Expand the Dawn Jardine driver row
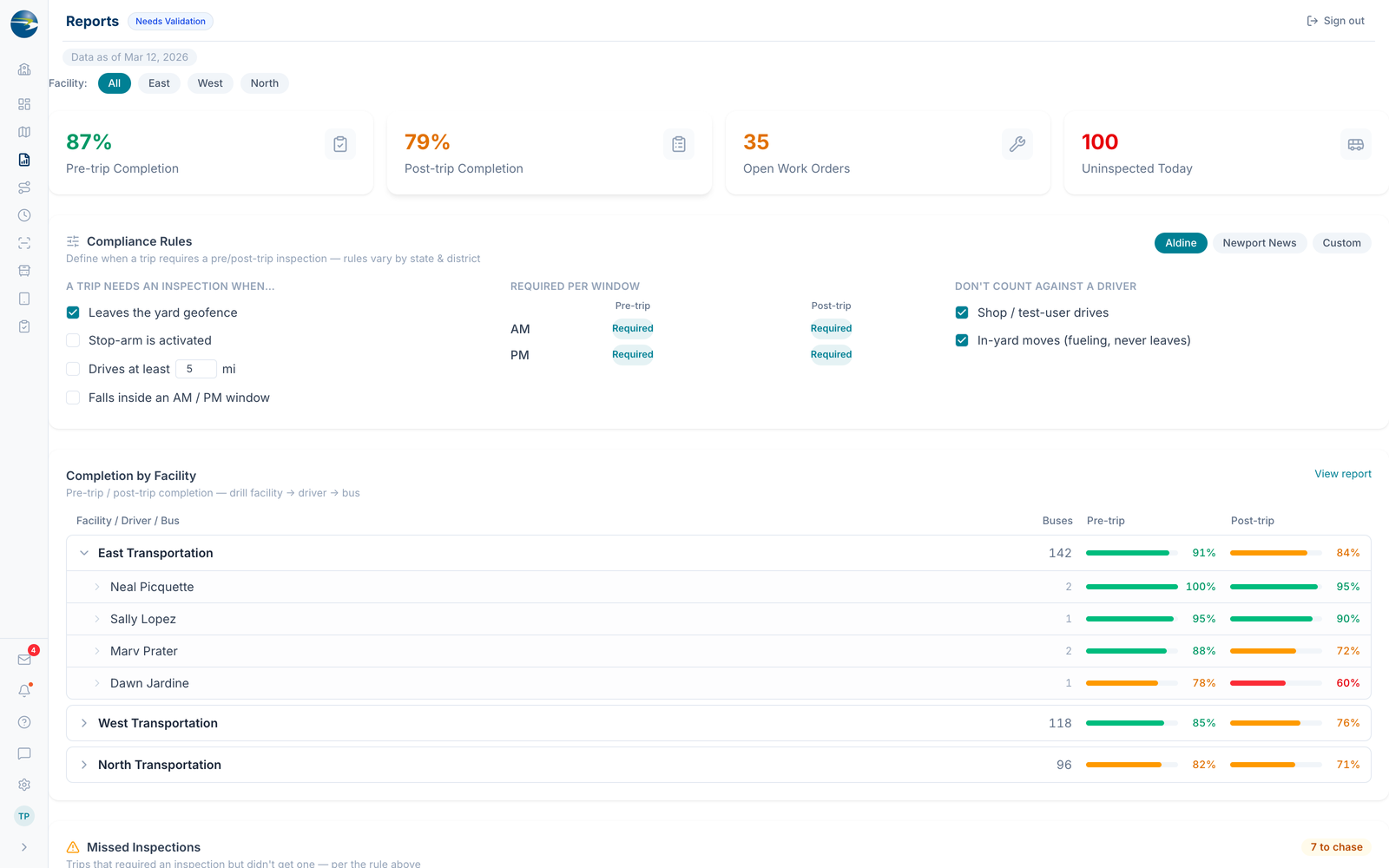Viewport: 1389px width, 868px height. (x=719, y=683)
